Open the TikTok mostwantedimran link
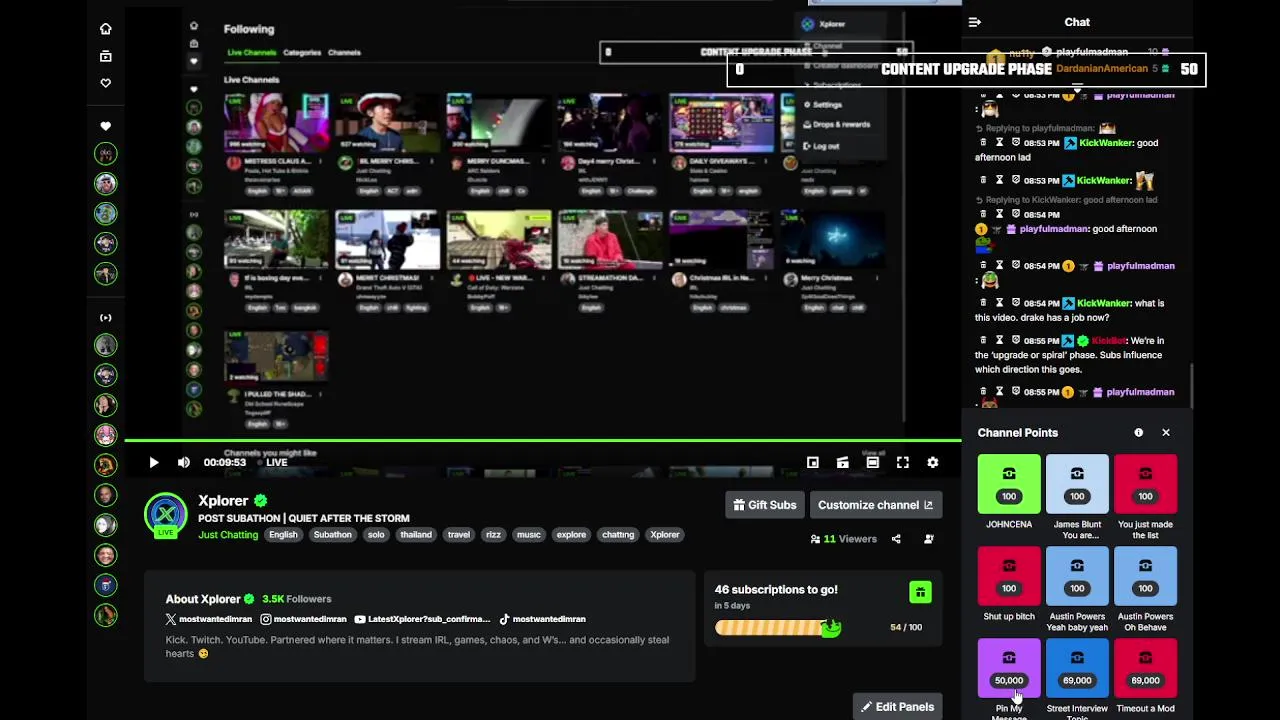This screenshot has width=1280, height=720. pos(542,619)
